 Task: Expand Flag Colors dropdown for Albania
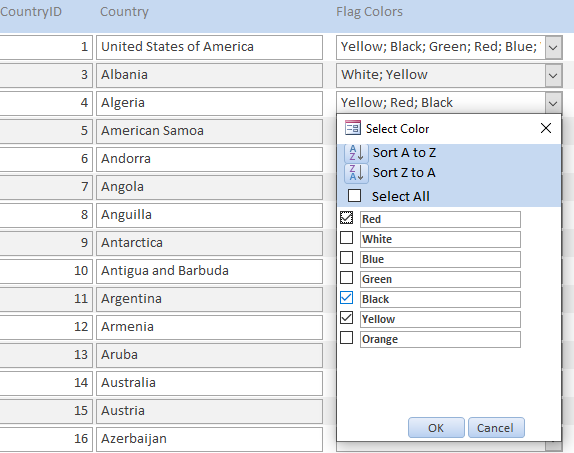[x=553, y=75]
